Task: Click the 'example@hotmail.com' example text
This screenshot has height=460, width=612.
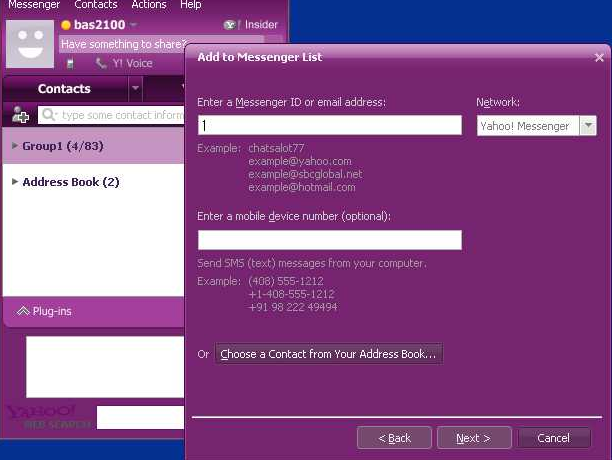Action: point(302,187)
